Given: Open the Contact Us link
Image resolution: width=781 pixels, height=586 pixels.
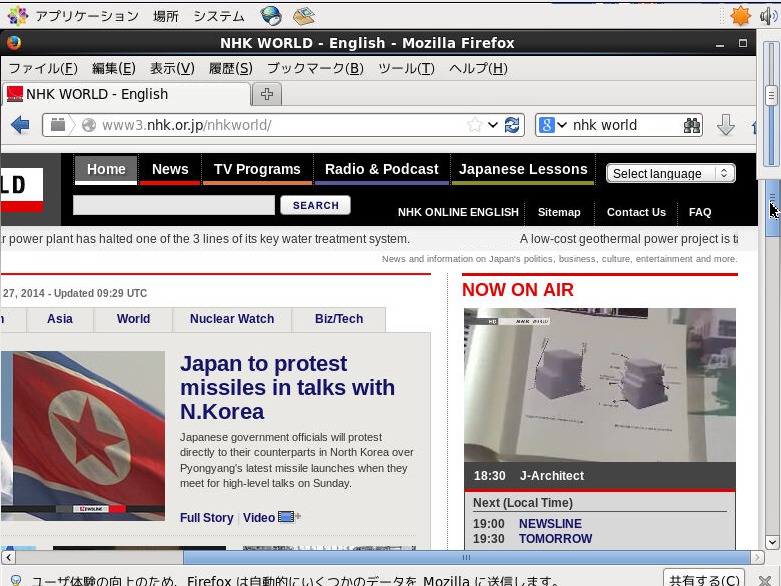Looking at the screenshot, I should (636, 212).
